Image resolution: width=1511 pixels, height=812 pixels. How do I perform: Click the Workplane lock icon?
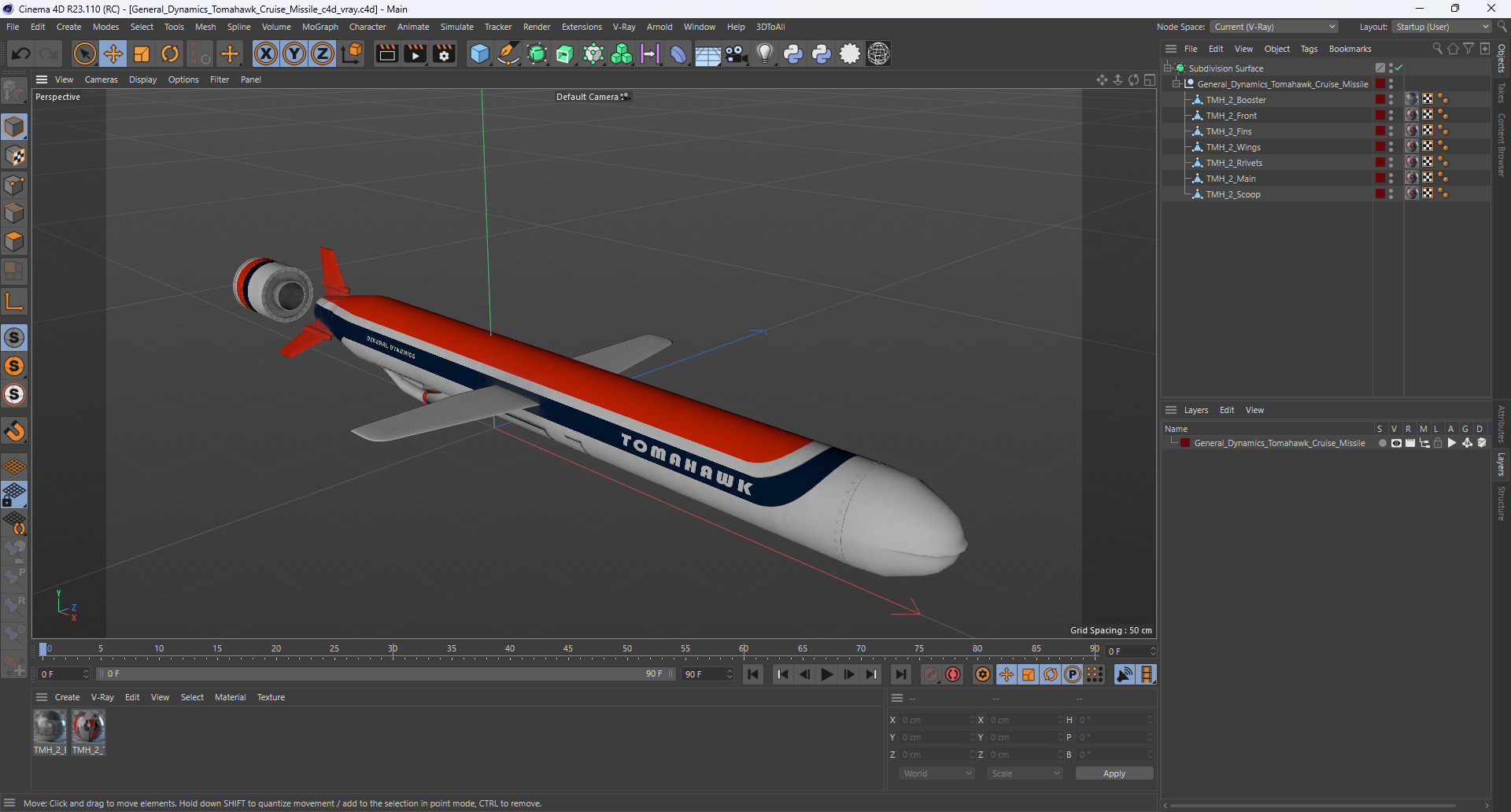coord(14,495)
